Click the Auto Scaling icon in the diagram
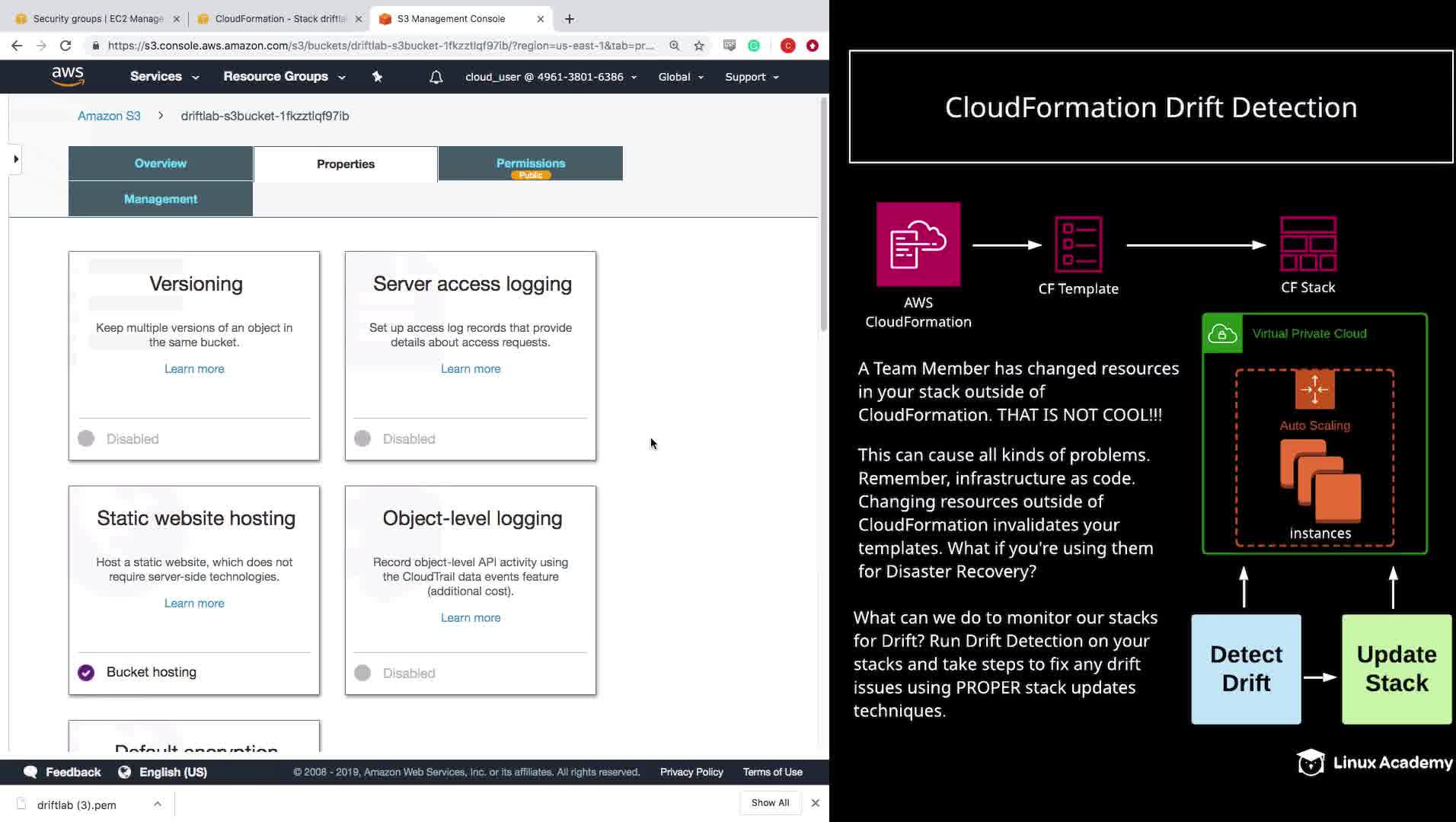Screen dimensions: 1456x822 point(1314,389)
